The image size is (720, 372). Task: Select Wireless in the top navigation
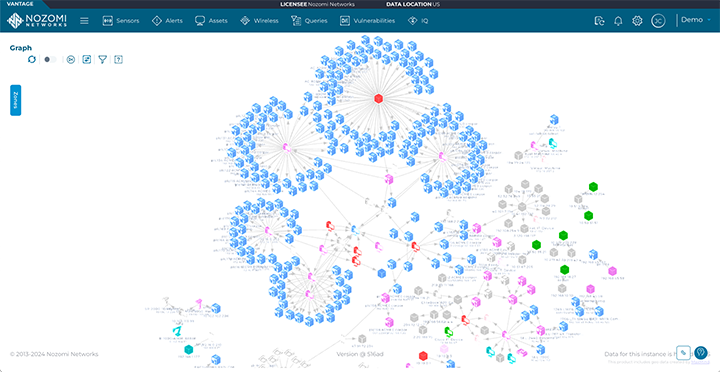[x=259, y=21]
